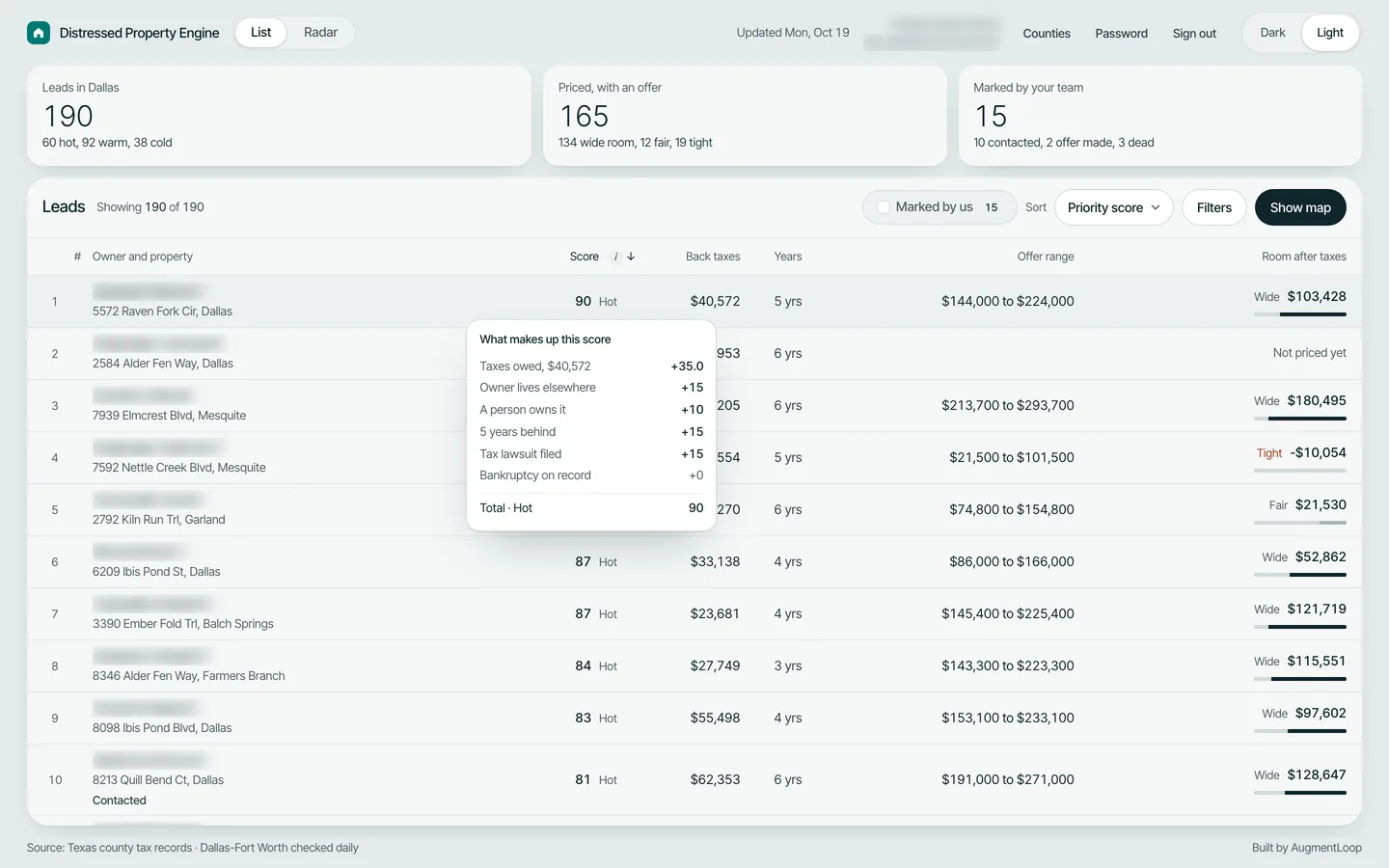The height and width of the screenshot is (868, 1389).
Task: Click the Room after taxes header
Action: (1304, 257)
